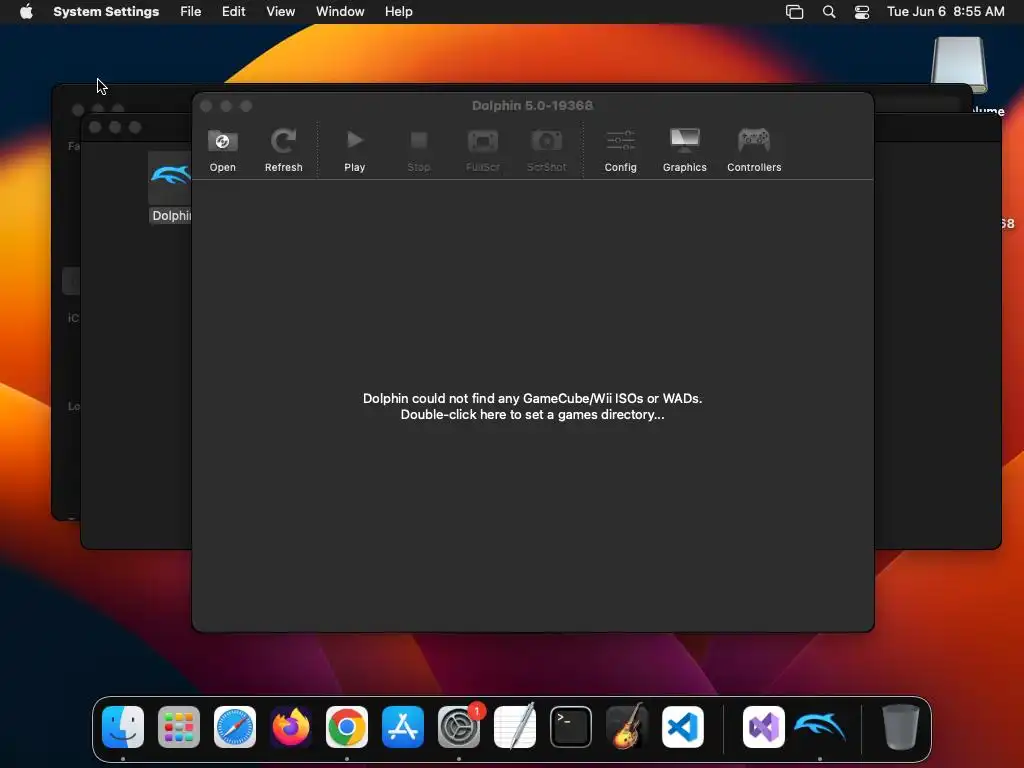This screenshot has height=768, width=1024.
Task: Open the Help menu
Action: [x=398, y=12]
